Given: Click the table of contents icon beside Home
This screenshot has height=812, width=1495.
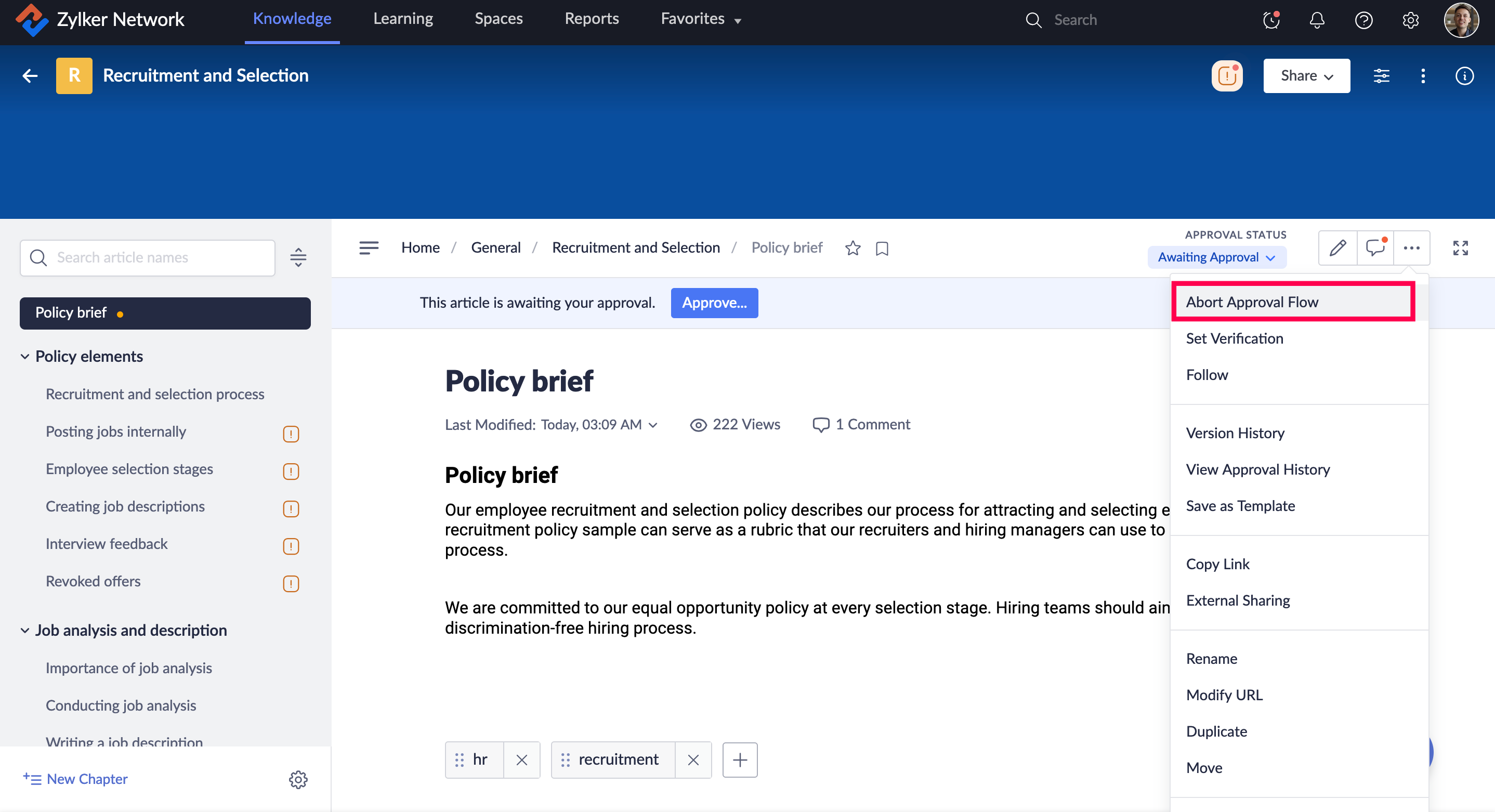Looking at the screenshot, I should coord(369,248).
